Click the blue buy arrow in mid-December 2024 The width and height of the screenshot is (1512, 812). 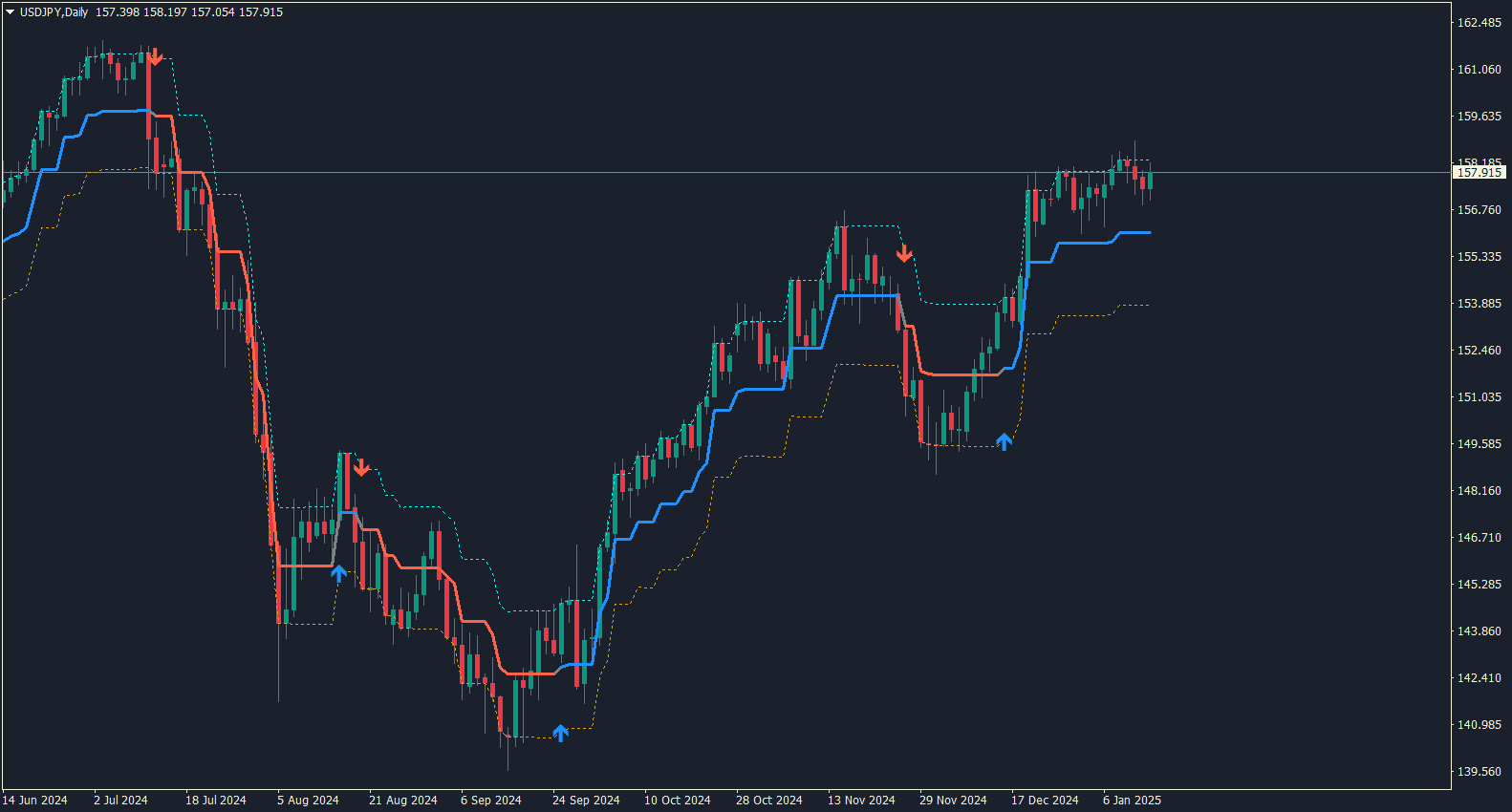[x=1004, y=441]
